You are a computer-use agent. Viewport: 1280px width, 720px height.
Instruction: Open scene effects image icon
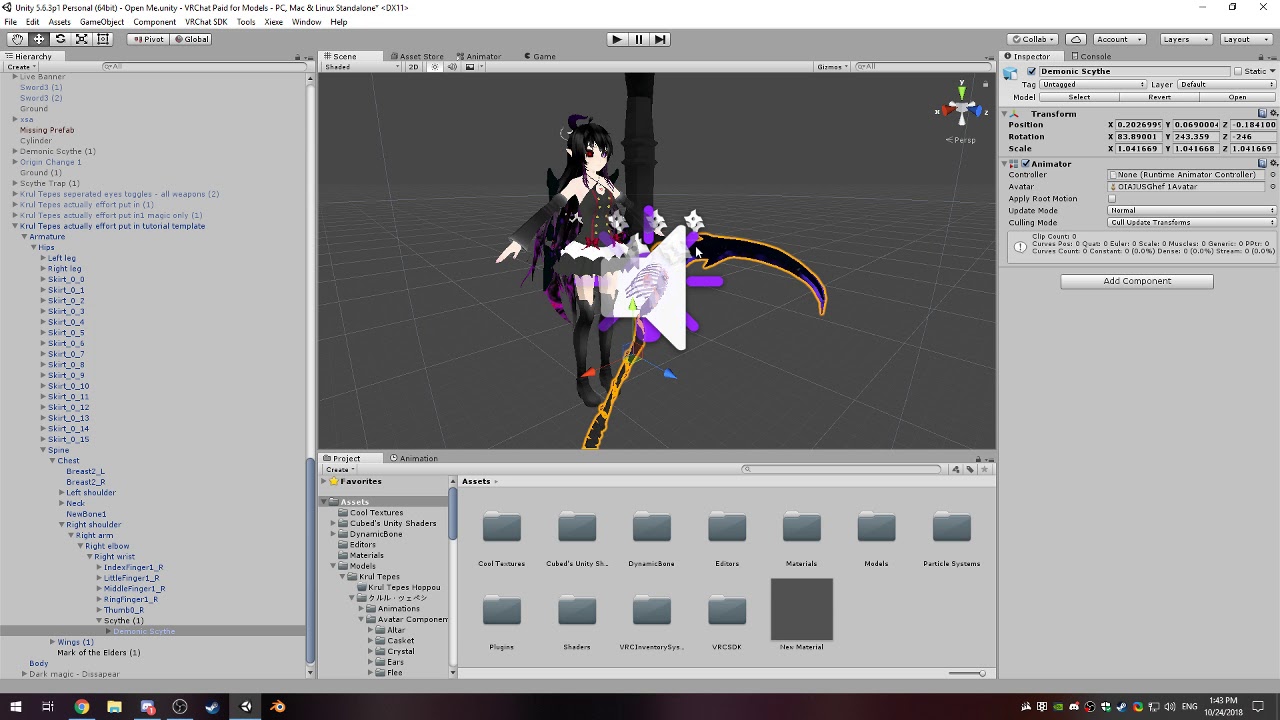pos(471,67)
